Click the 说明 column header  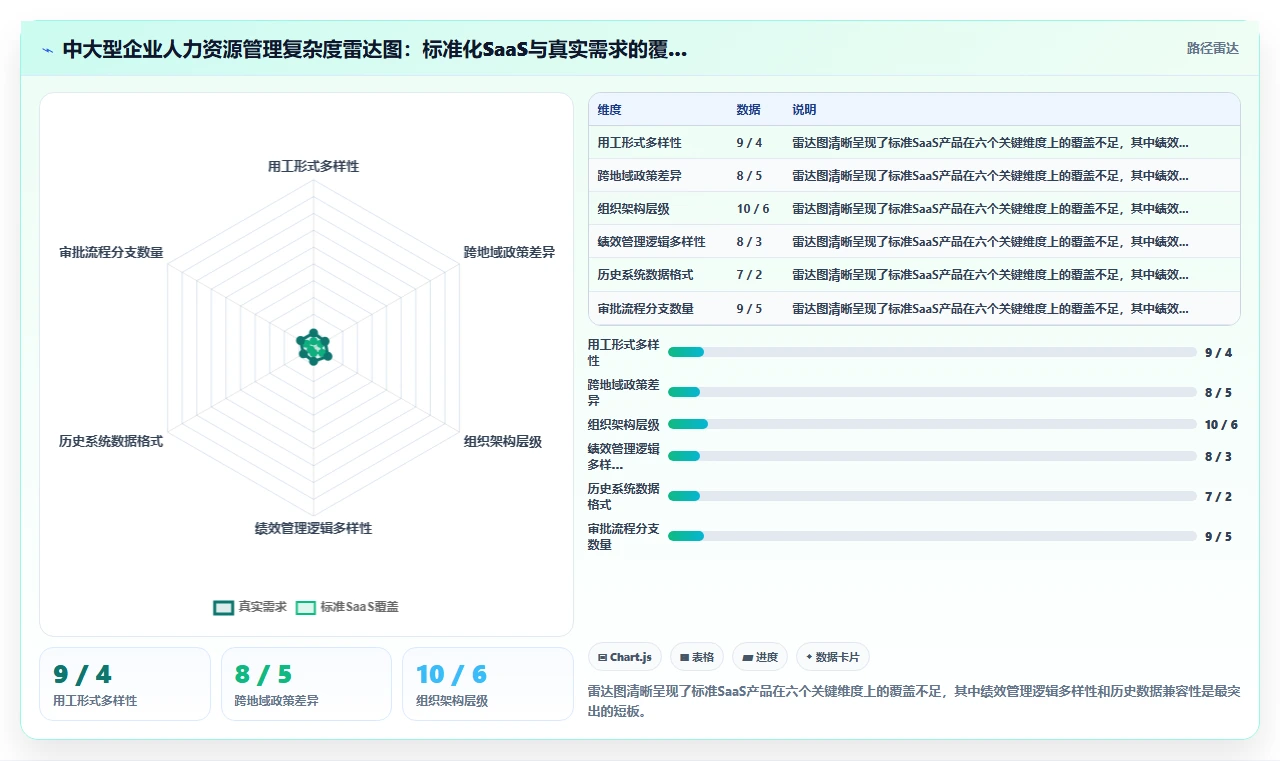pyautogui.click(x=804, y=110)
